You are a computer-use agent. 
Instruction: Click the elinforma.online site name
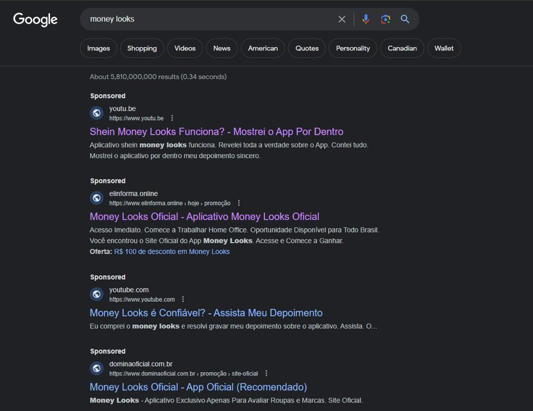point(134,194)
